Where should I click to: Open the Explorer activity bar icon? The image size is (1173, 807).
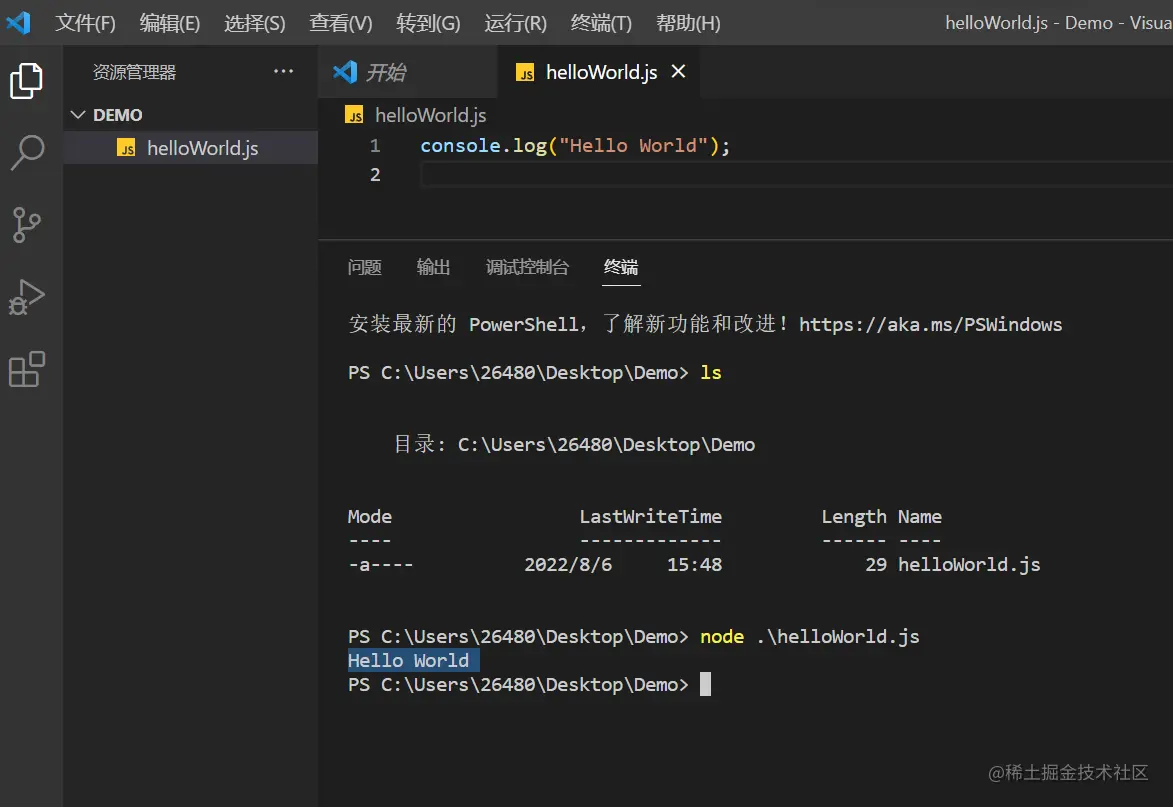[27, 80]
